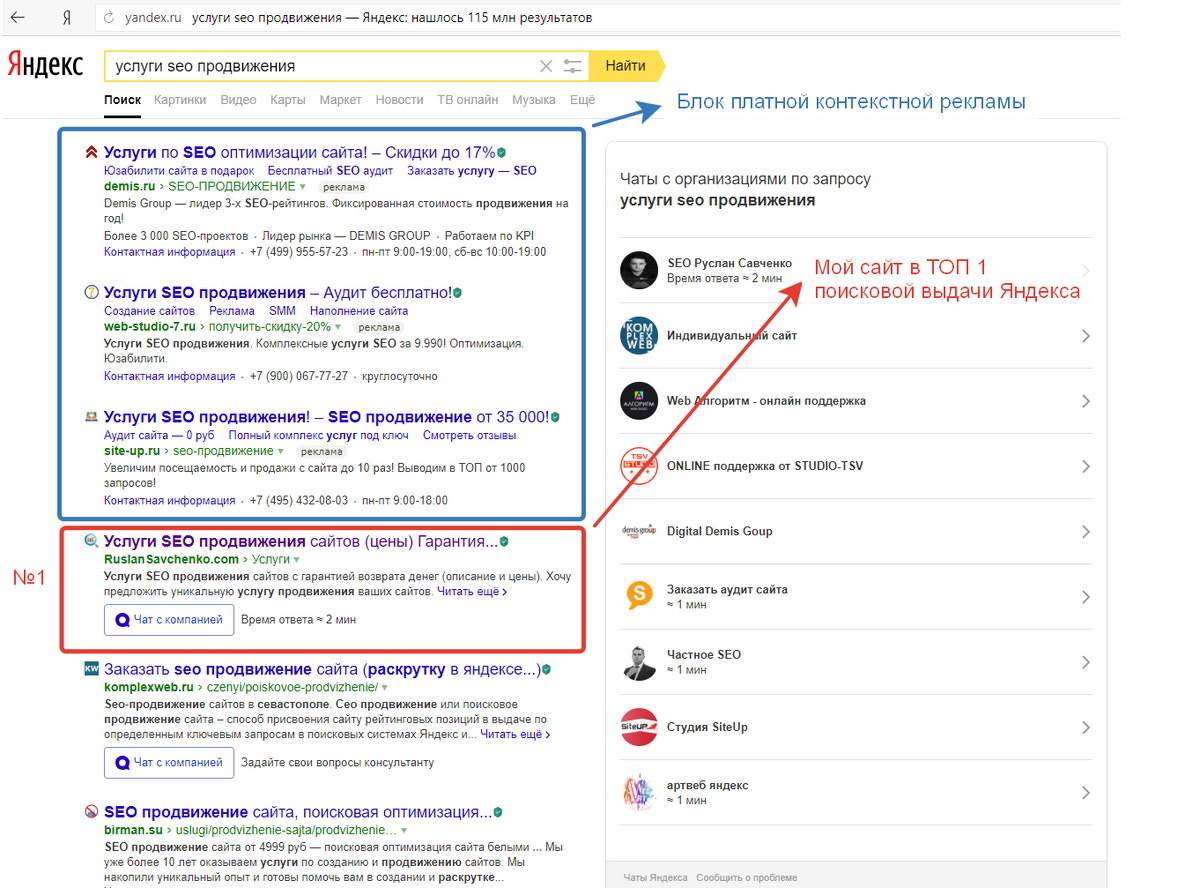Click Сообщить о проблеме link

tap(747, 878)
